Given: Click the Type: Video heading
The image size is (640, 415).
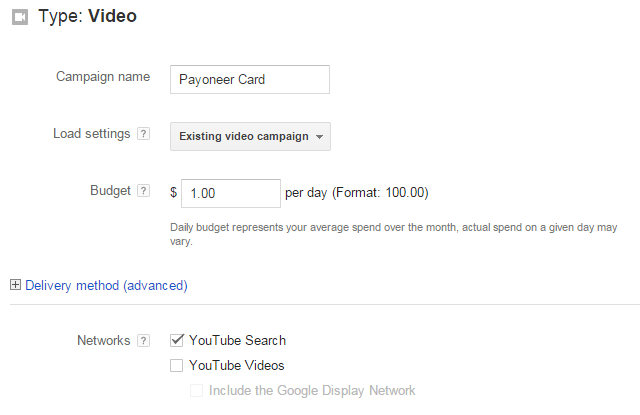Looking at the screenshot, I should [x=87, y=16].
